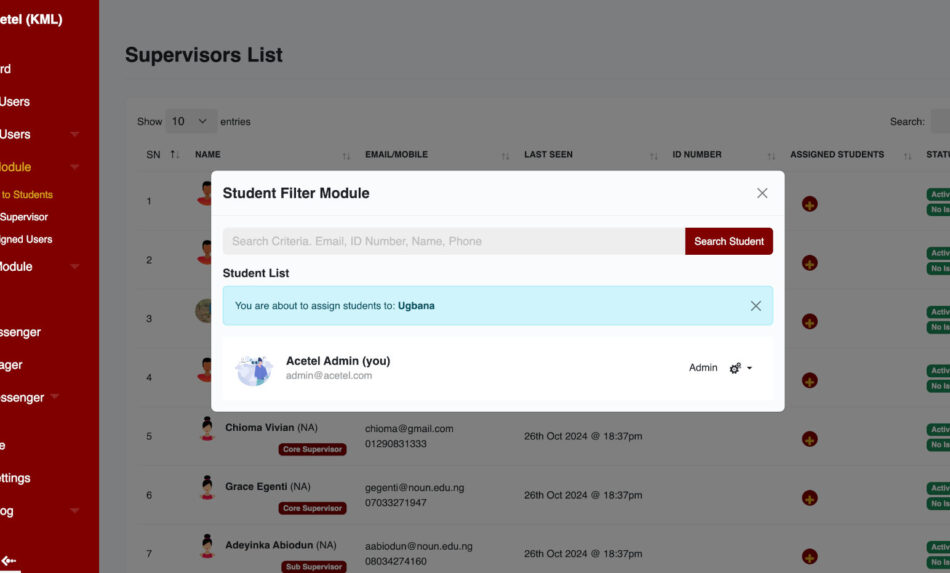Type in the student search criteria field
The height and width of the screenshot is (573, 950).
coord(453,241)
